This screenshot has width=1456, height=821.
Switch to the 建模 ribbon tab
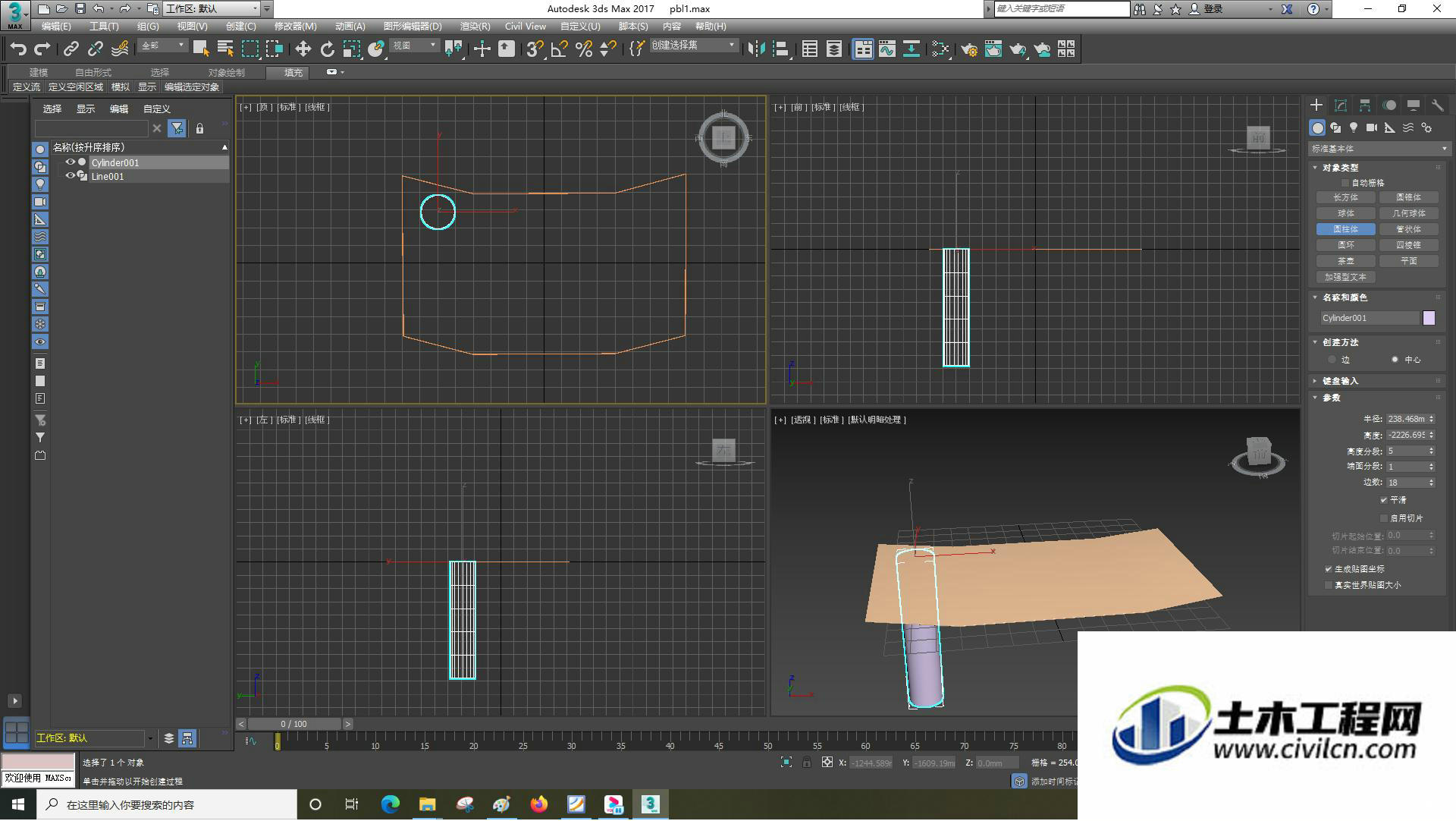[x=39, y=73]
